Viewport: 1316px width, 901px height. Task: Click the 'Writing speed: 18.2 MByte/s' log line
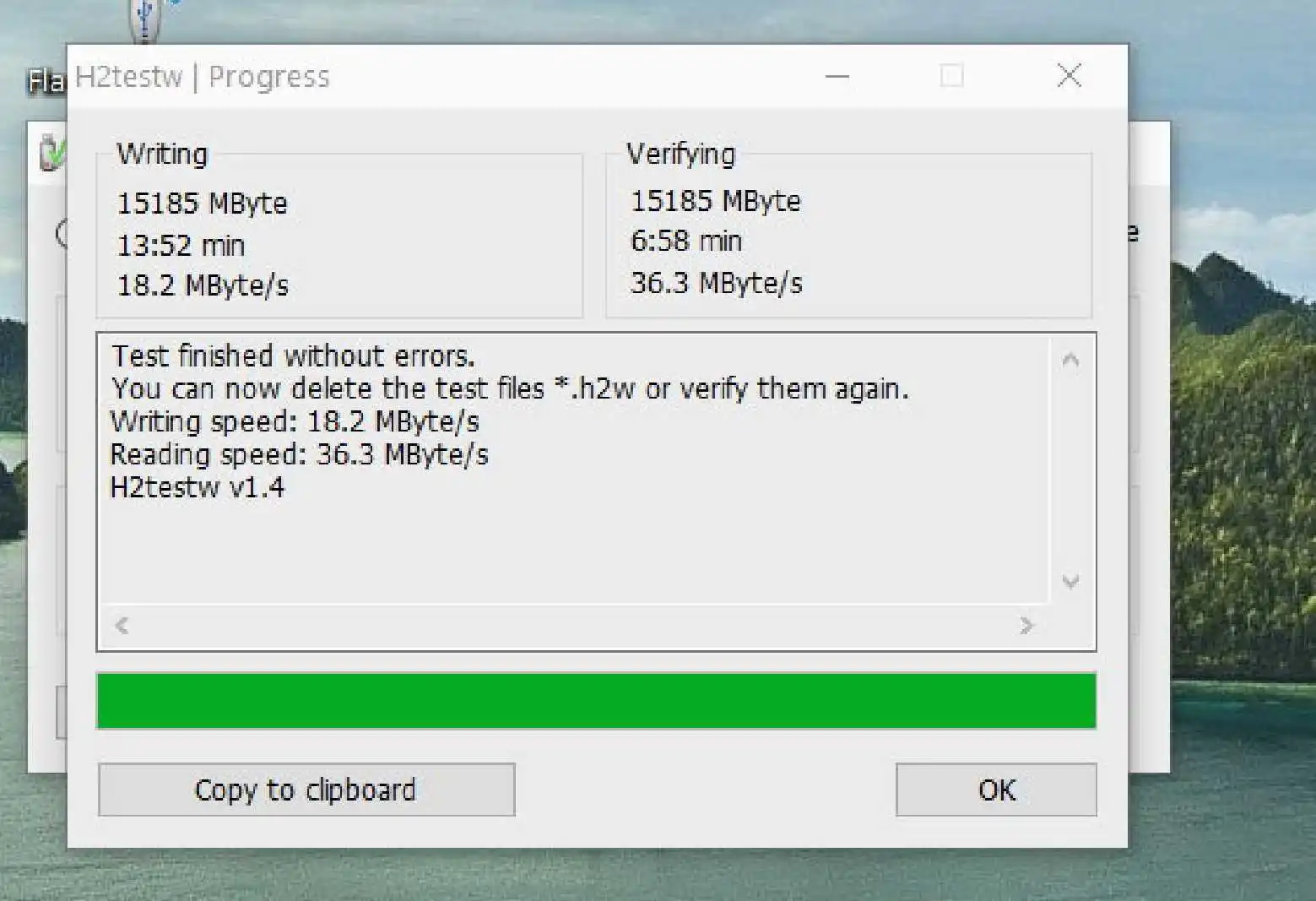[295, 421]
